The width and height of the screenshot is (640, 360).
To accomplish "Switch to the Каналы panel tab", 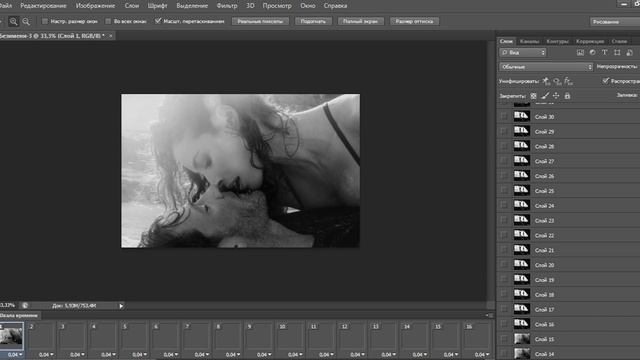I will [x=529, y=41].
